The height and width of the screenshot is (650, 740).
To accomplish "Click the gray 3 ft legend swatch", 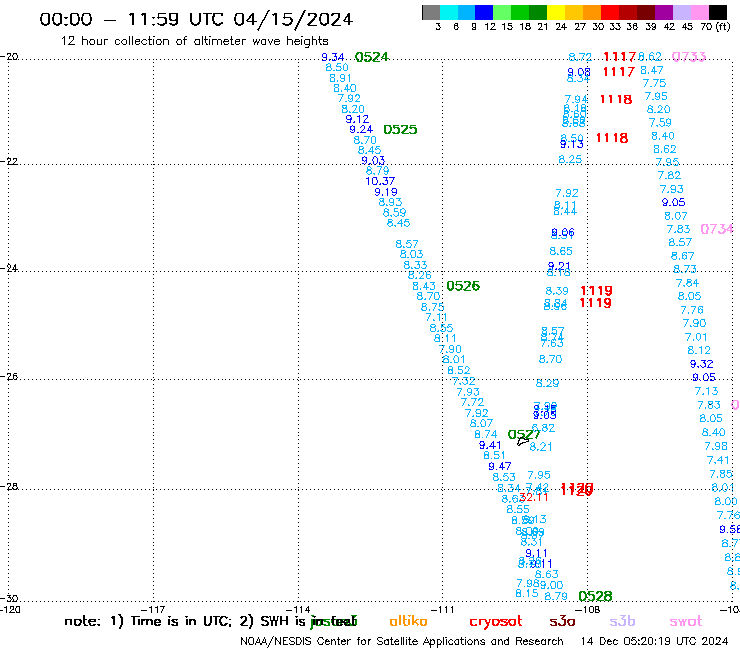I will [431, 12].
